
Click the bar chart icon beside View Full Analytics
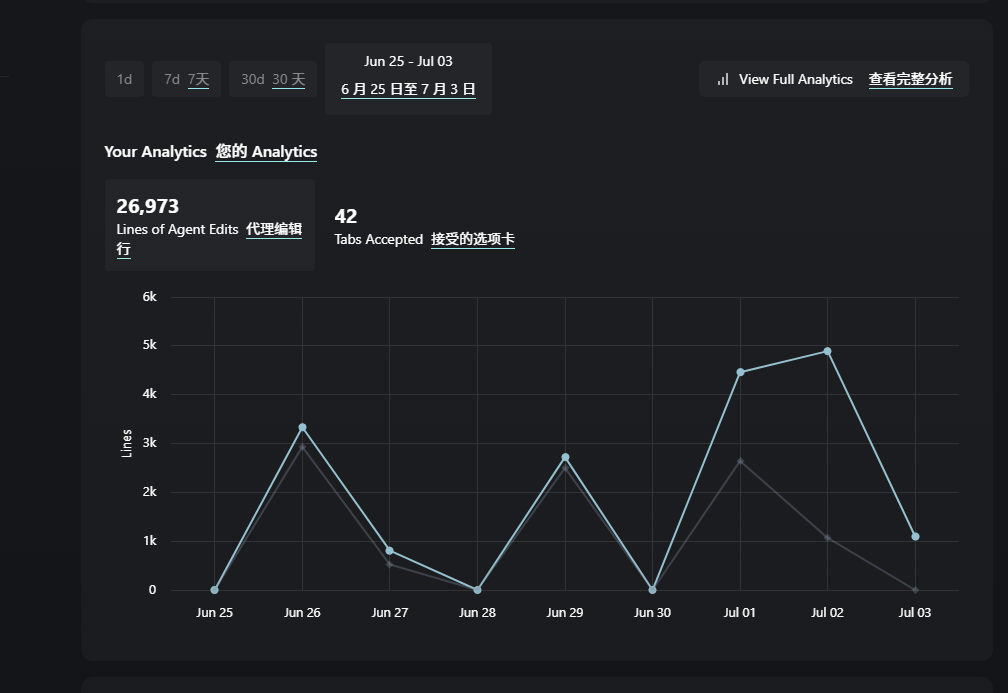(x=722, y=79)
